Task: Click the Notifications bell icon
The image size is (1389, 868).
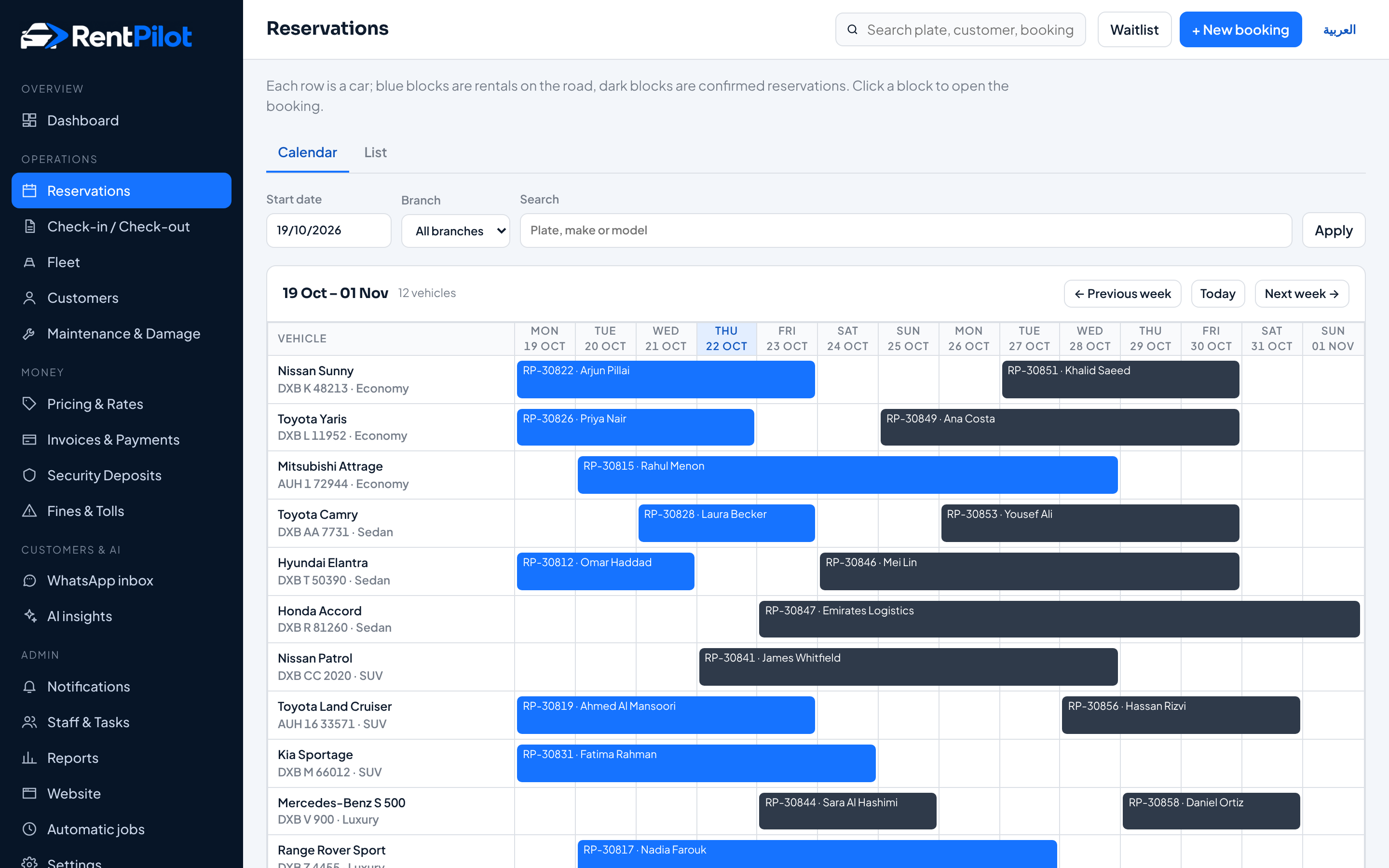Action: 29,686
